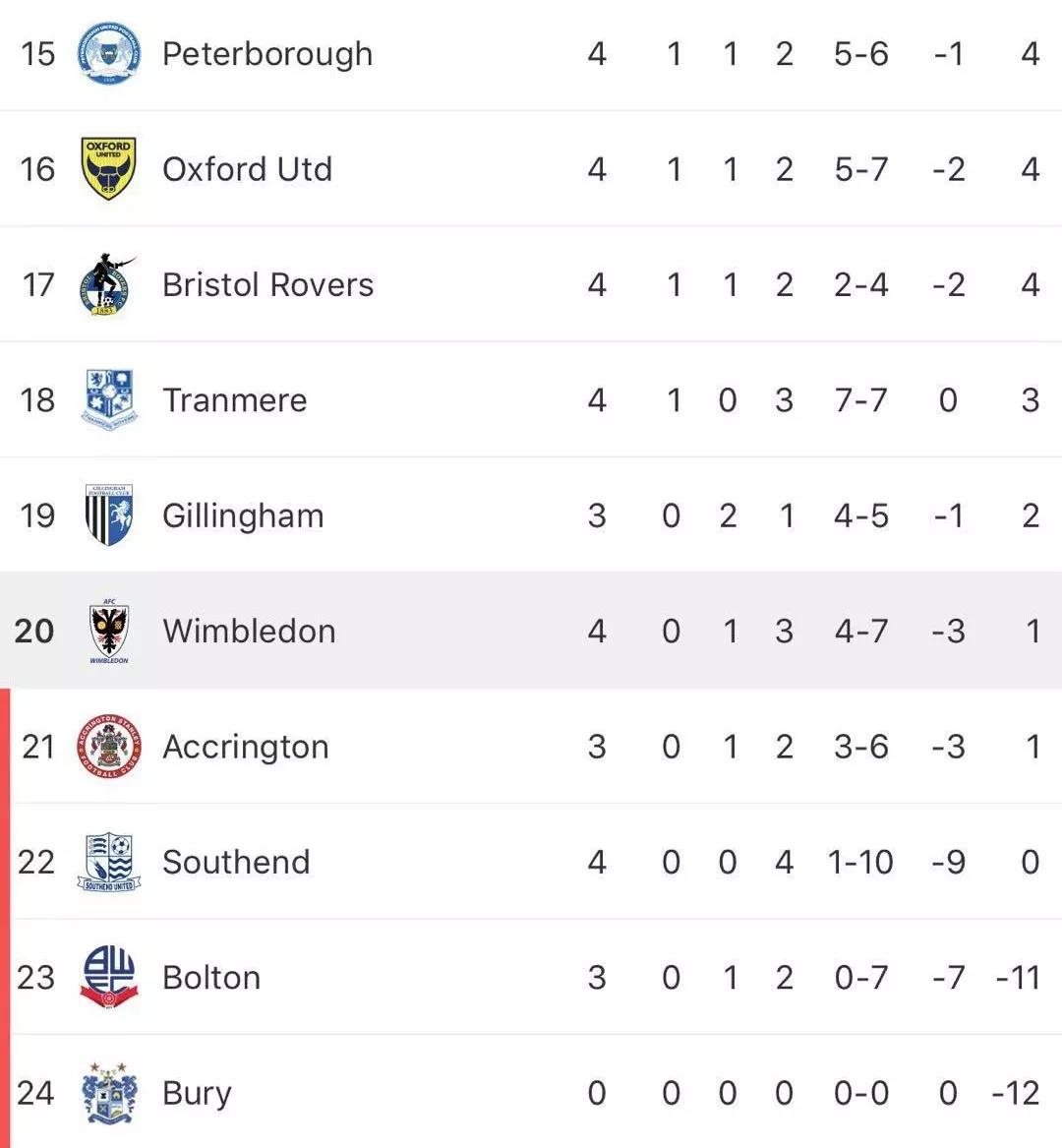The image size is (1062, 1148).
Task: Tap the AFC Wimbledon crest
Action: click(108, 631)
